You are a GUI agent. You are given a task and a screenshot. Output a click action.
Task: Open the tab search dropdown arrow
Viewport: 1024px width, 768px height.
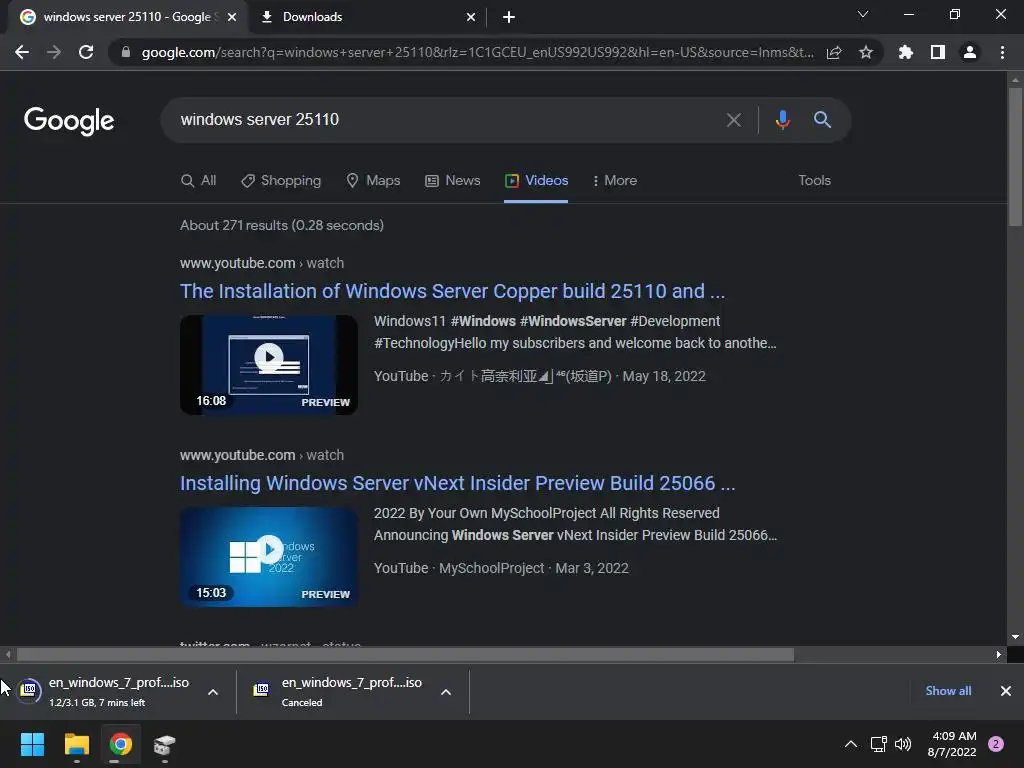(x=863, y=14)
